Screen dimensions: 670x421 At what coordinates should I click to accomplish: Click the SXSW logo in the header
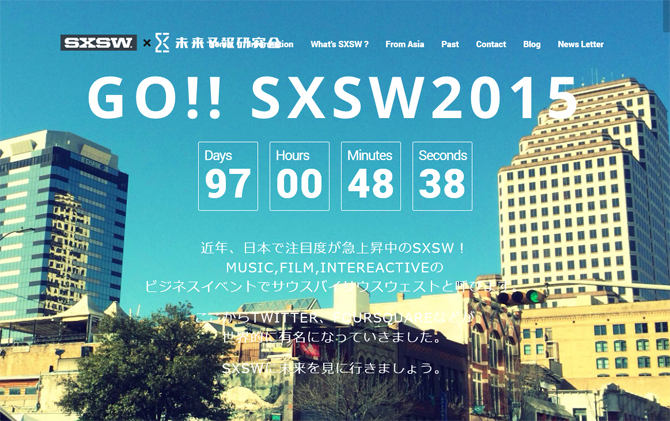click(x=99, y=43)
